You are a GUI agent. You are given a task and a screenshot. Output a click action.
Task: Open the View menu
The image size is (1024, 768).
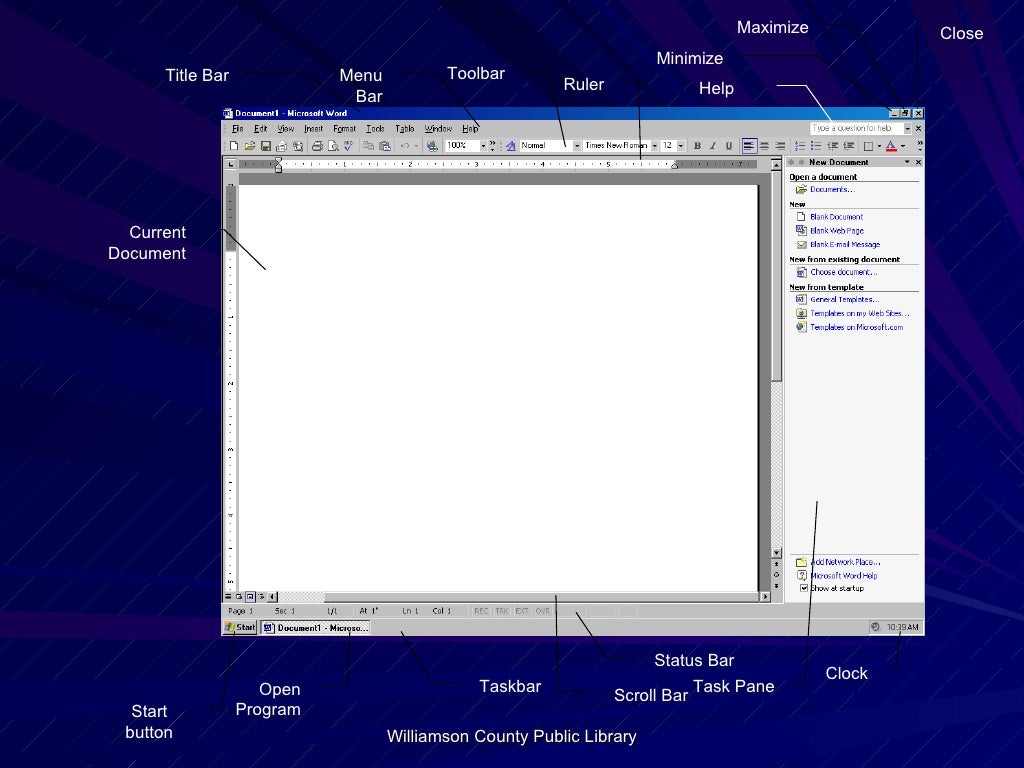(x=285, y=129)
